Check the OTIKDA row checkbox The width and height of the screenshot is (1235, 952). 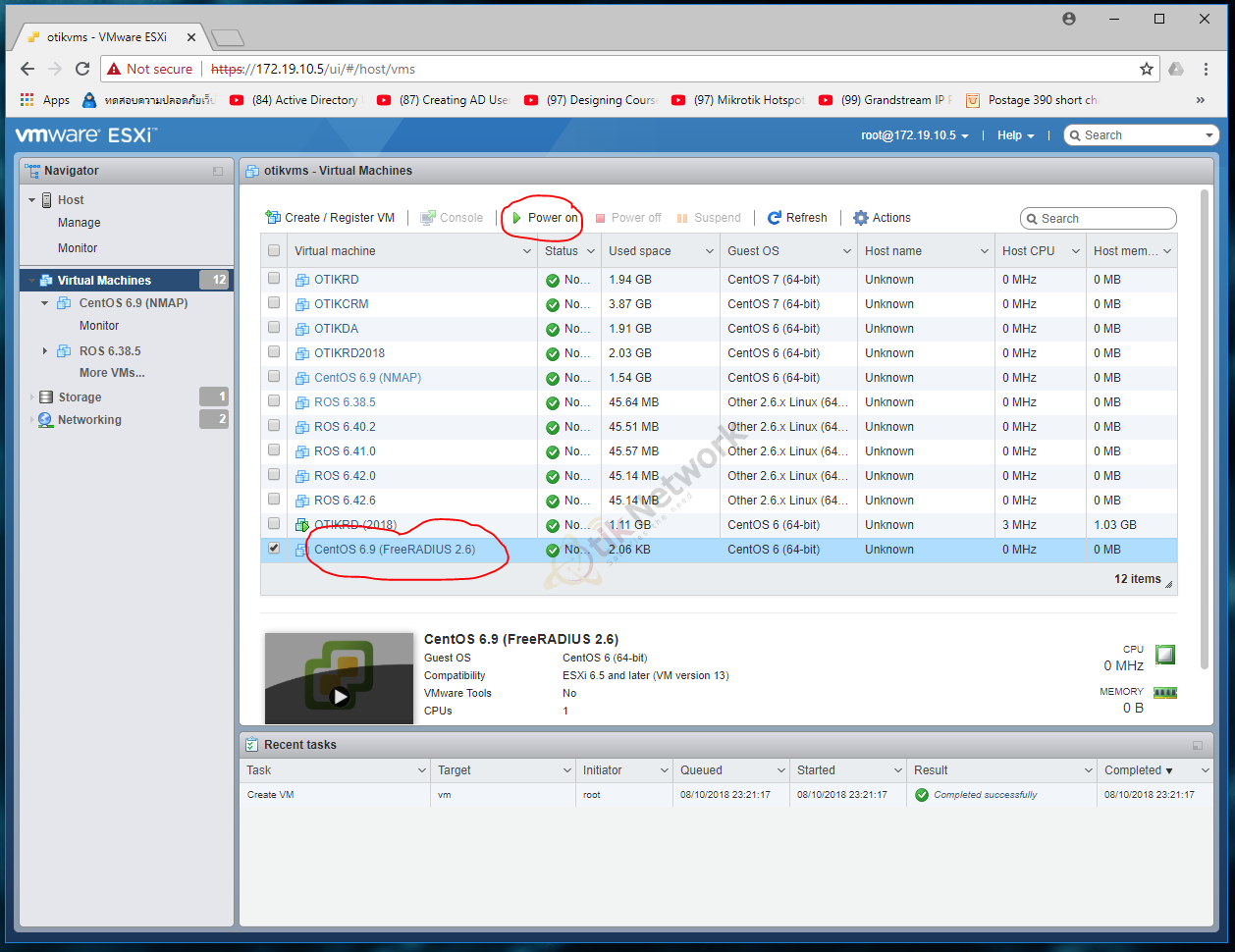[274, 328]
